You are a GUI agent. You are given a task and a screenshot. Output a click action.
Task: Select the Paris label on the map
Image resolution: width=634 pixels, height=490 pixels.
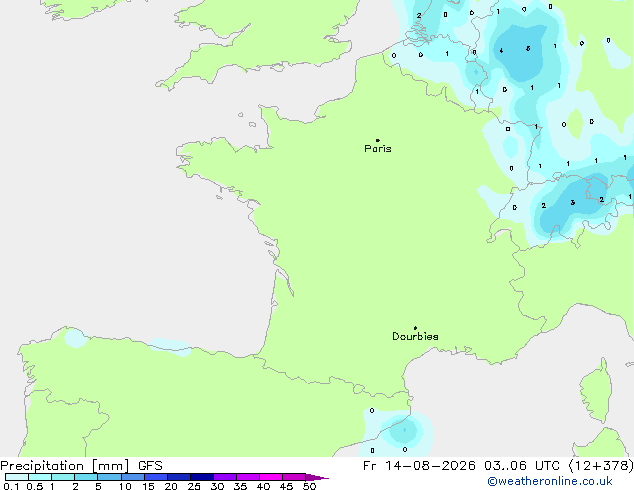click(x=378, y=149)
